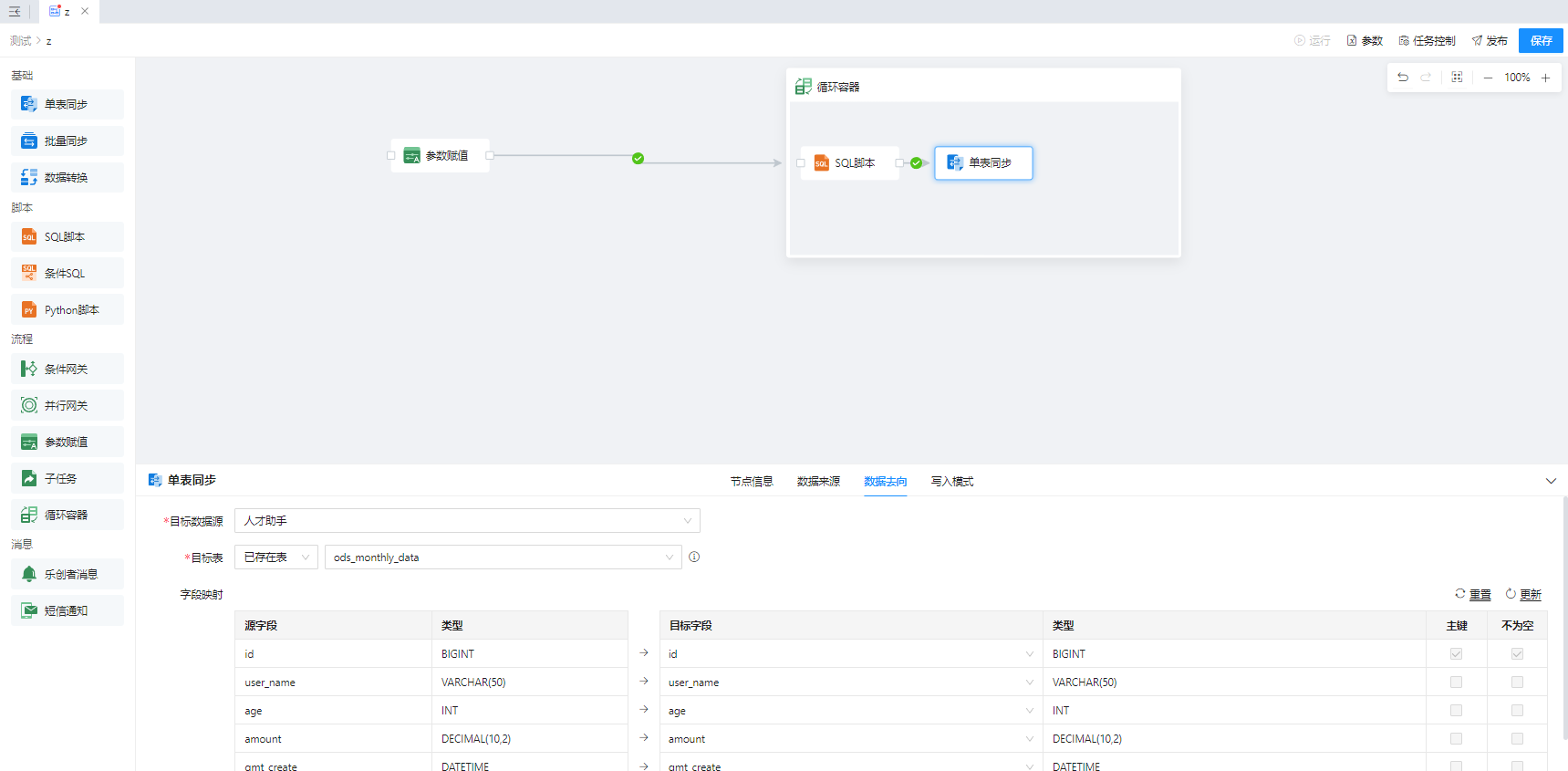Viewport: 1568px width, 771px height.
Task: Open target field dropdown for amount
Action: 851,738
